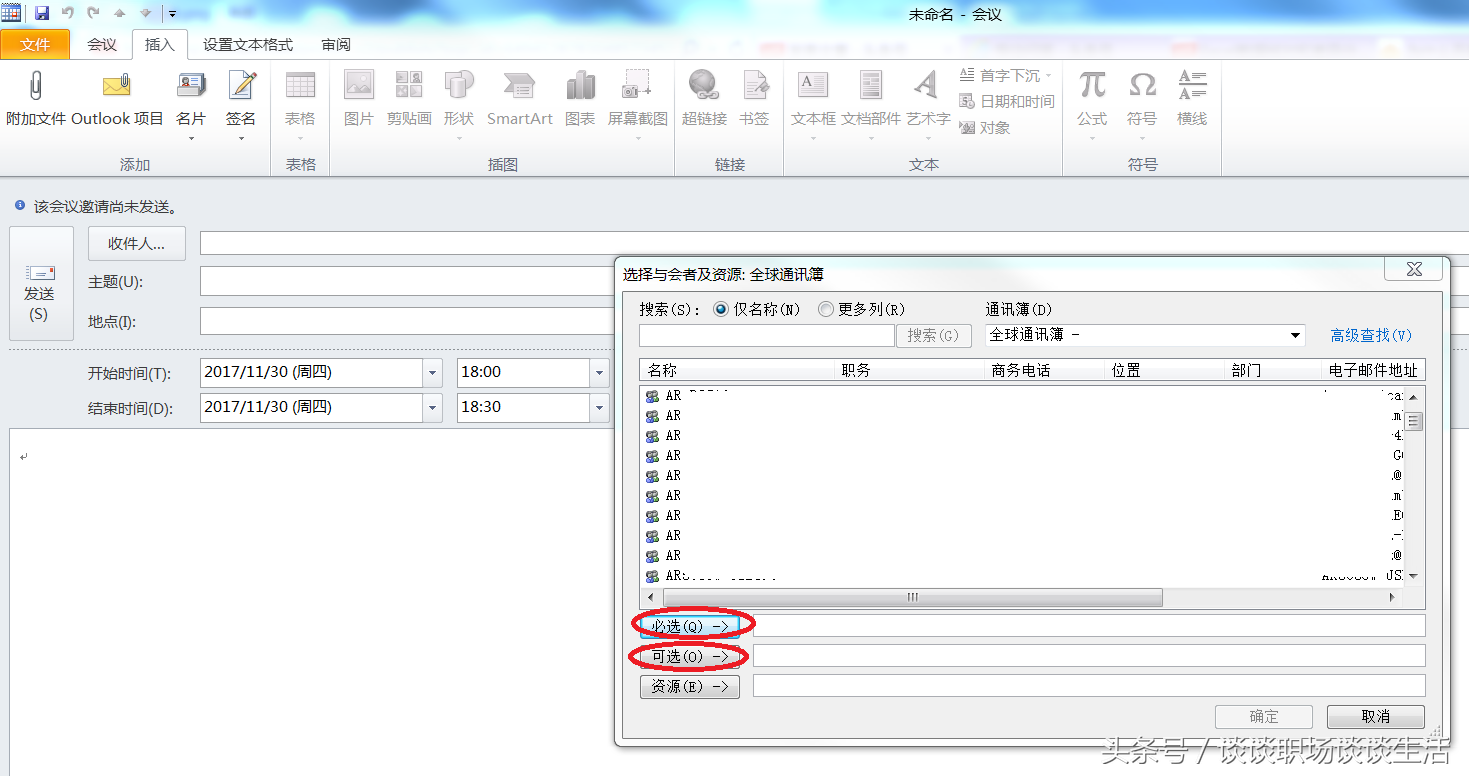
Task: Click the optional attendees text field
Action: coord(1089,656)
